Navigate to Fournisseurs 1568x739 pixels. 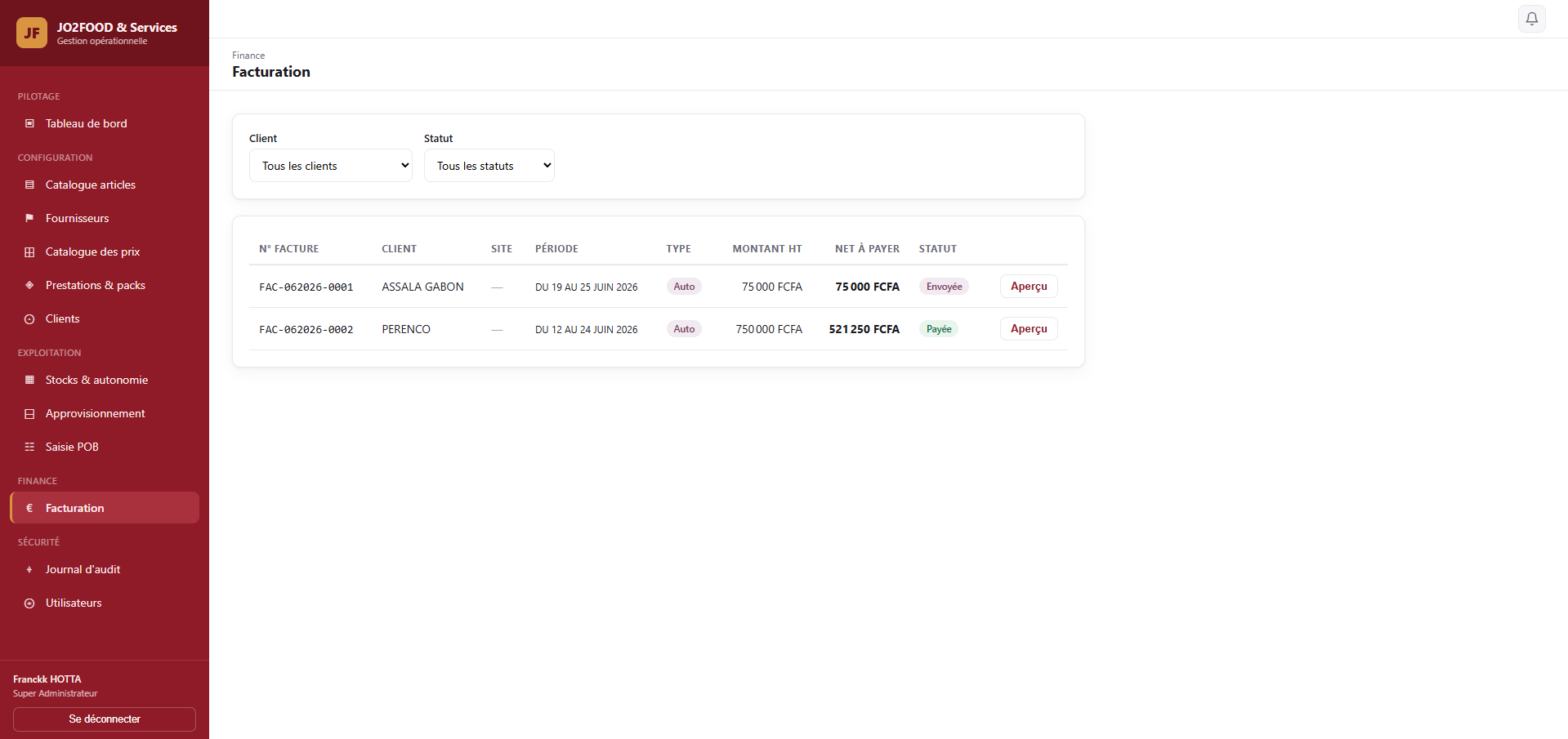[105, 218]
